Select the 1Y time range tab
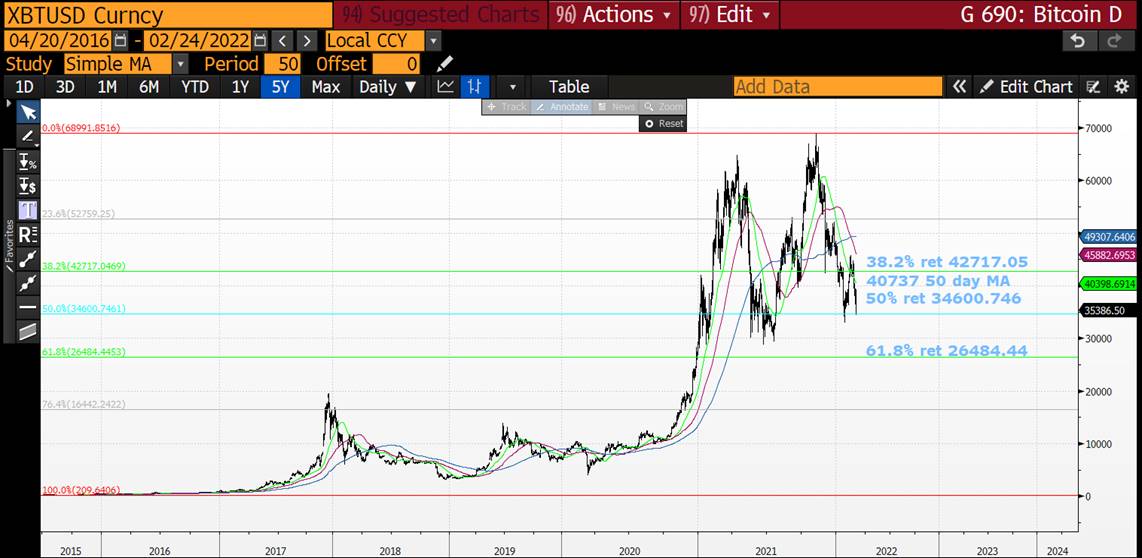Screen dimensions: 1142x558 click(240, 87)
